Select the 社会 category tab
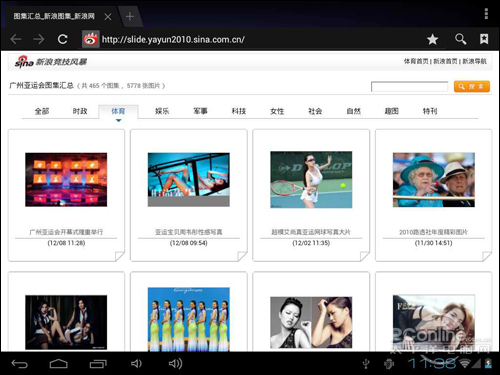The image size is (500, 375). pos(315,111)
